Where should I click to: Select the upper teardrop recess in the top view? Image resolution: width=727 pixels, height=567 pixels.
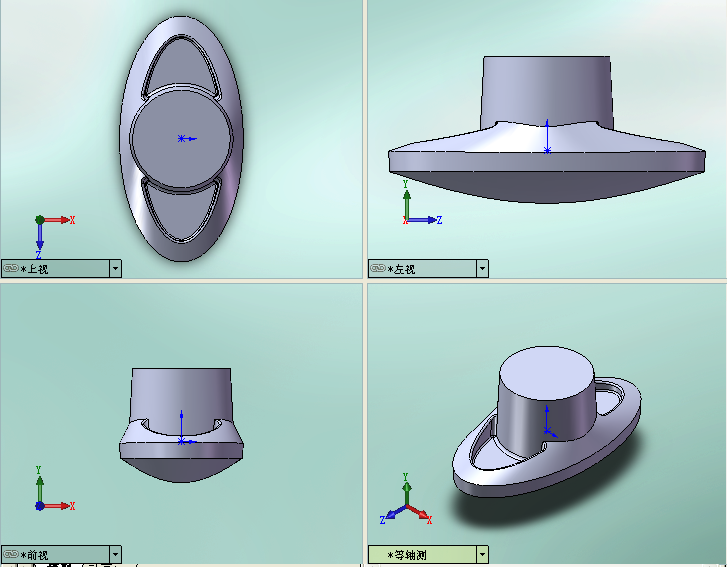[x=181, y=65]
